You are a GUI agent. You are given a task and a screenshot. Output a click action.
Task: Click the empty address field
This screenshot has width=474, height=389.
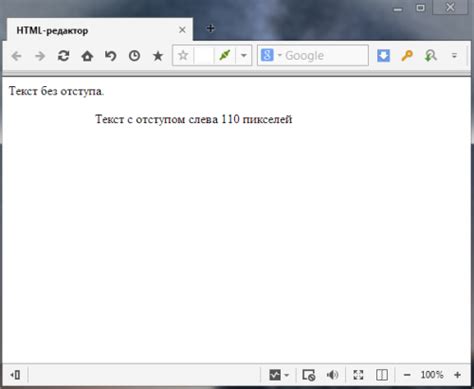(x=204, y=55)
